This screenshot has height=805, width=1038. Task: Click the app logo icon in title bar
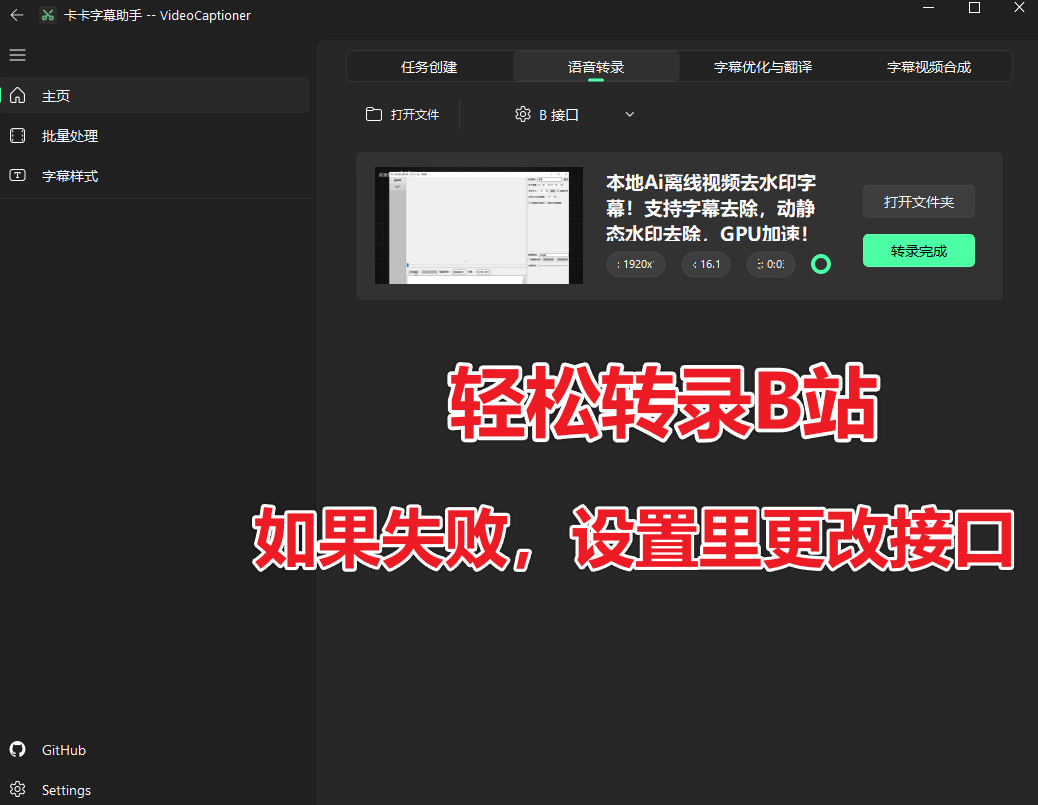[47, 15]
